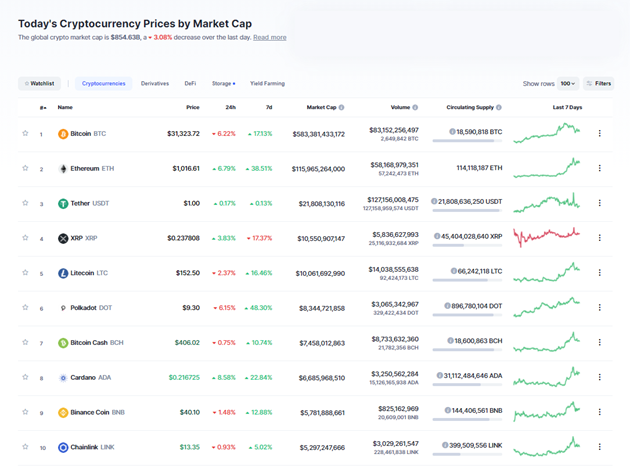The image size is (630, 472).
Task: Open the info icon next to Volume
Action: (x=415, y=107)
